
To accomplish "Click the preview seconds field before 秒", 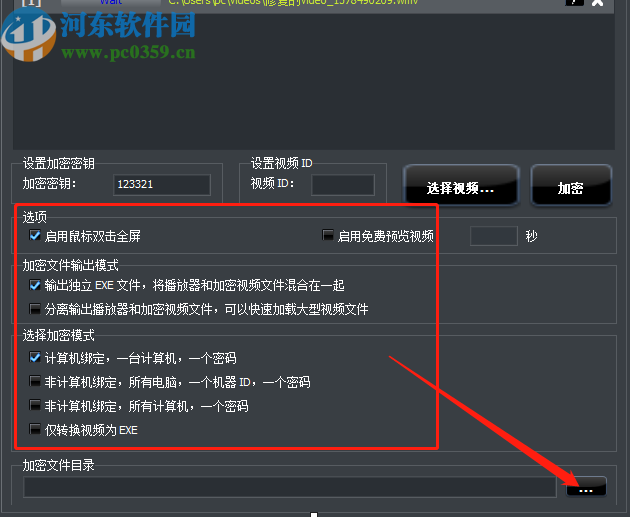I will click(x=494, y=236).
